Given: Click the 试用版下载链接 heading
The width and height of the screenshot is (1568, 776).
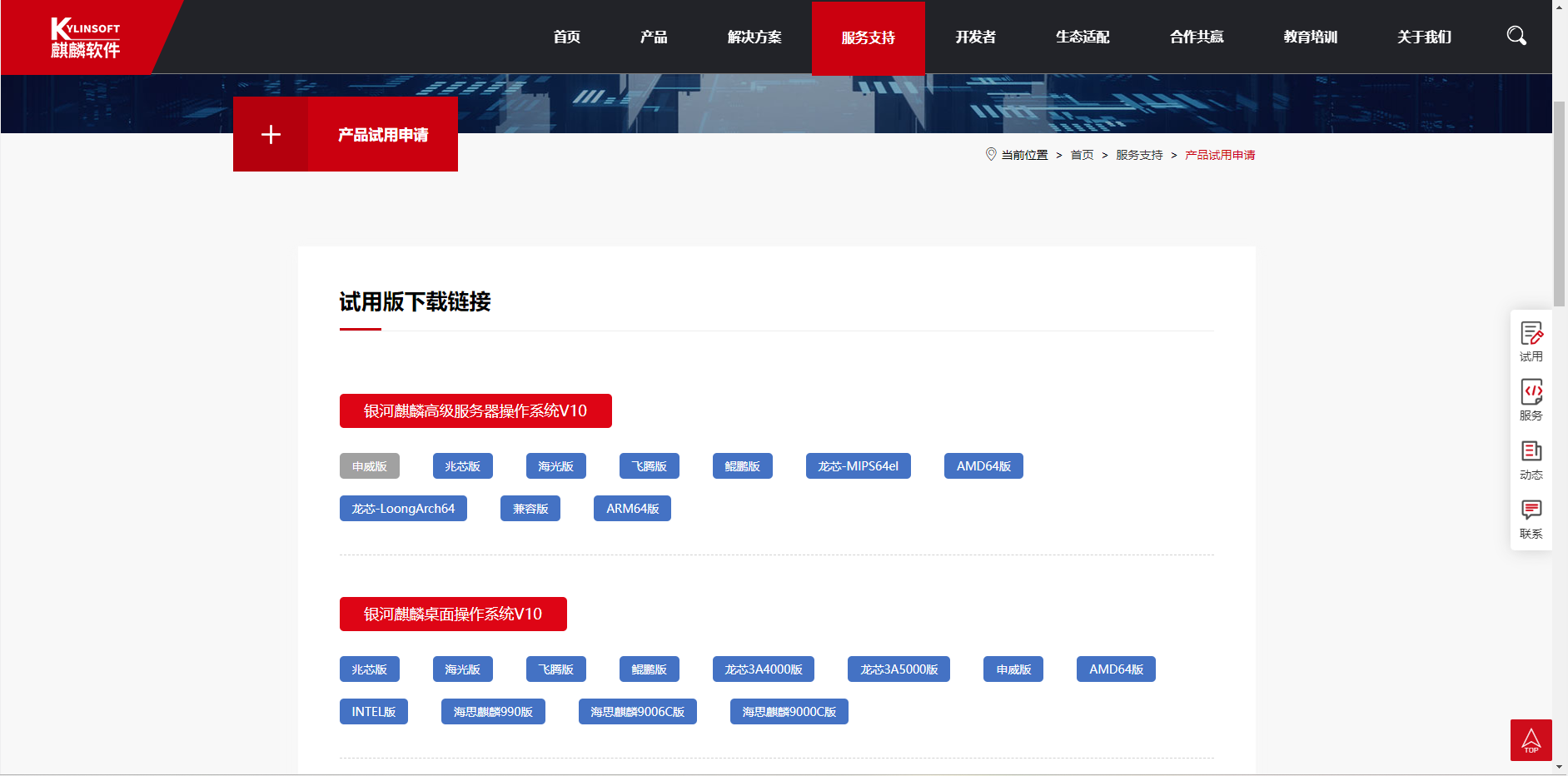Looking at the screenshot, I should click(415, 301).
